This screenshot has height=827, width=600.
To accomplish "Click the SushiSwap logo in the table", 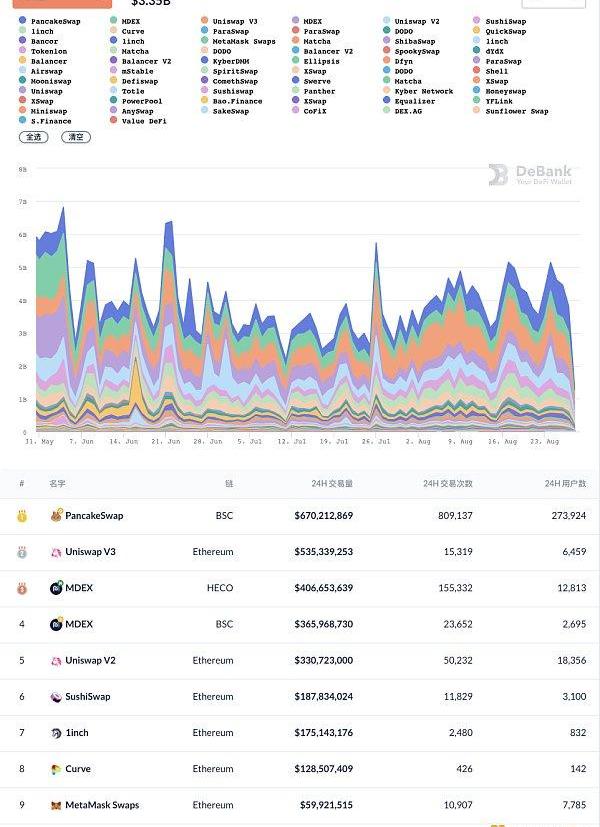I will (56, 697).
